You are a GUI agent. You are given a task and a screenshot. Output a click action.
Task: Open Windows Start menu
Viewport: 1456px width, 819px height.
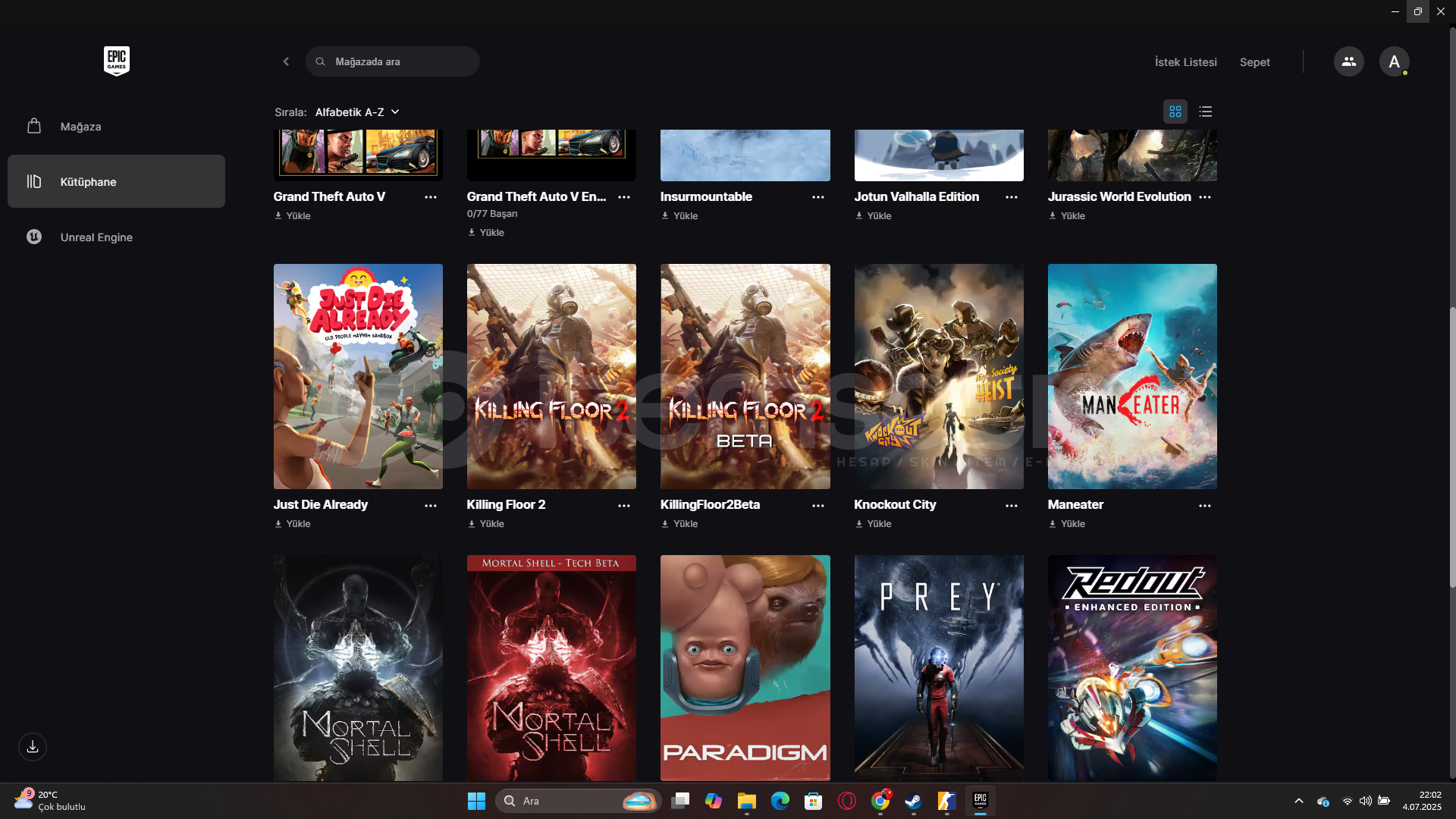click(x=476, y=801)
